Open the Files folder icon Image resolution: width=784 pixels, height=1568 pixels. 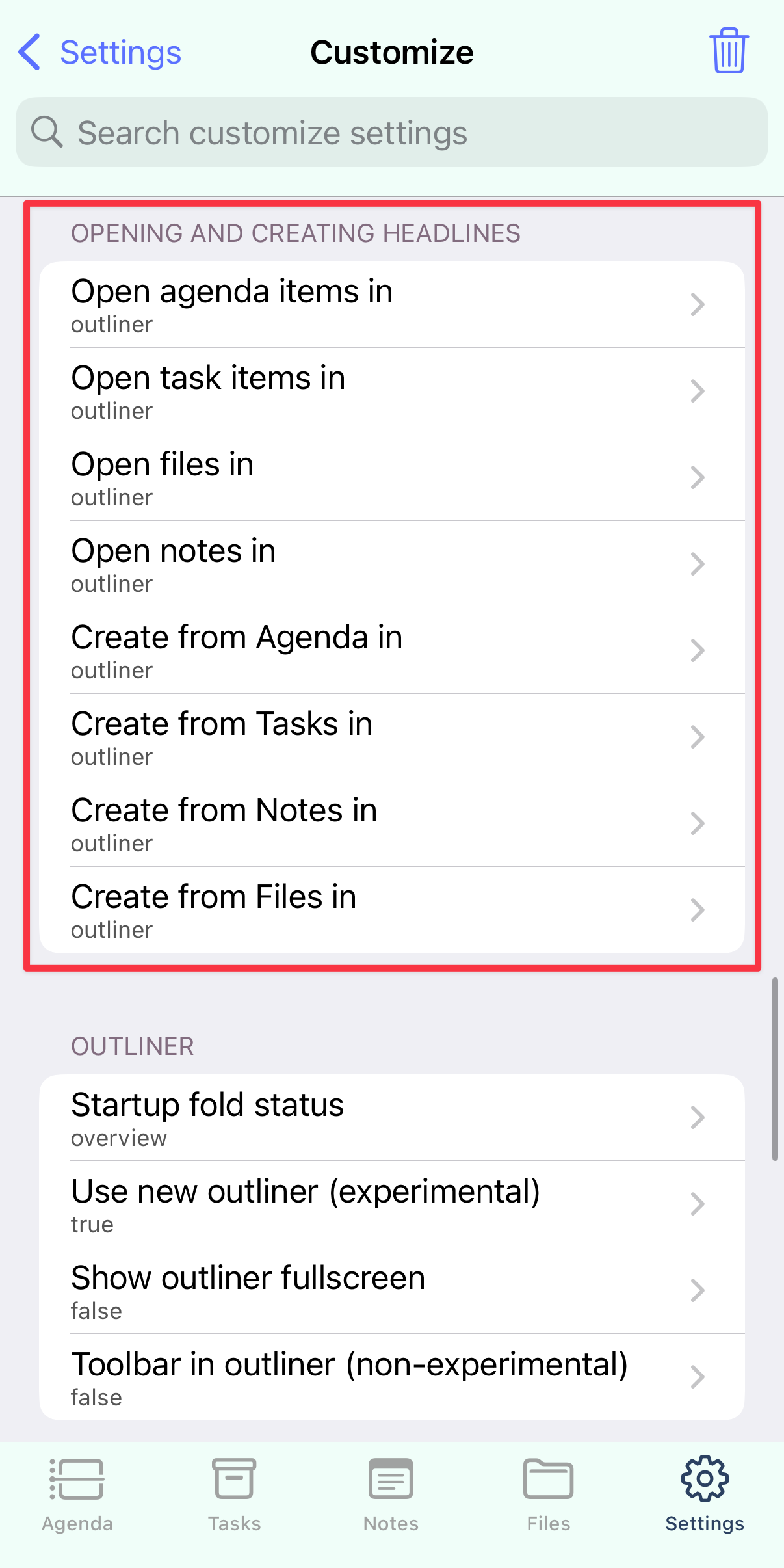click(x=548, y=1479)
